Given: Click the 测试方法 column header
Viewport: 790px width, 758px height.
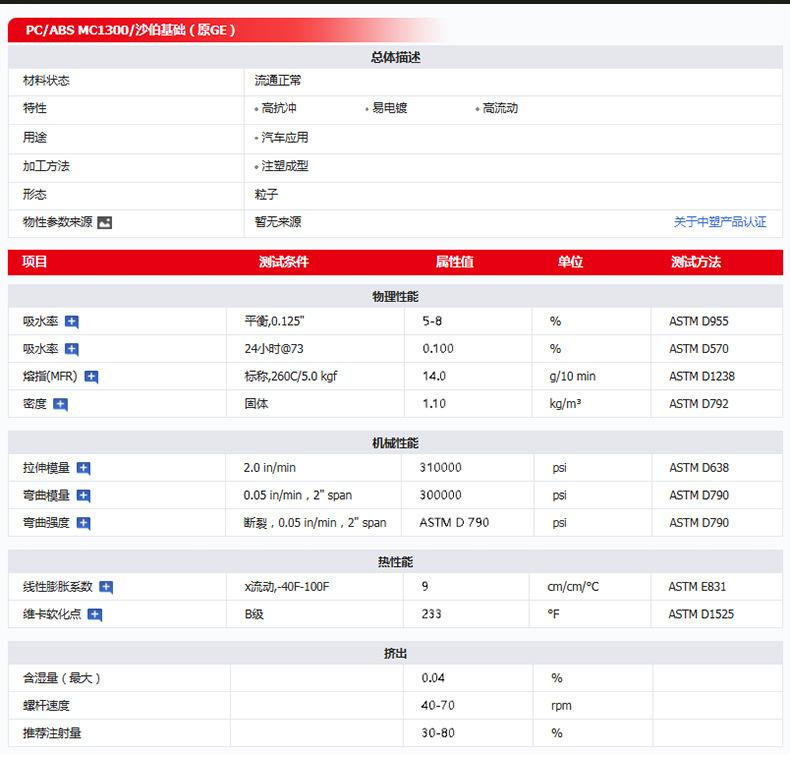Looking at the screenshot, I should pyautogui.click(x=696, y=262).
